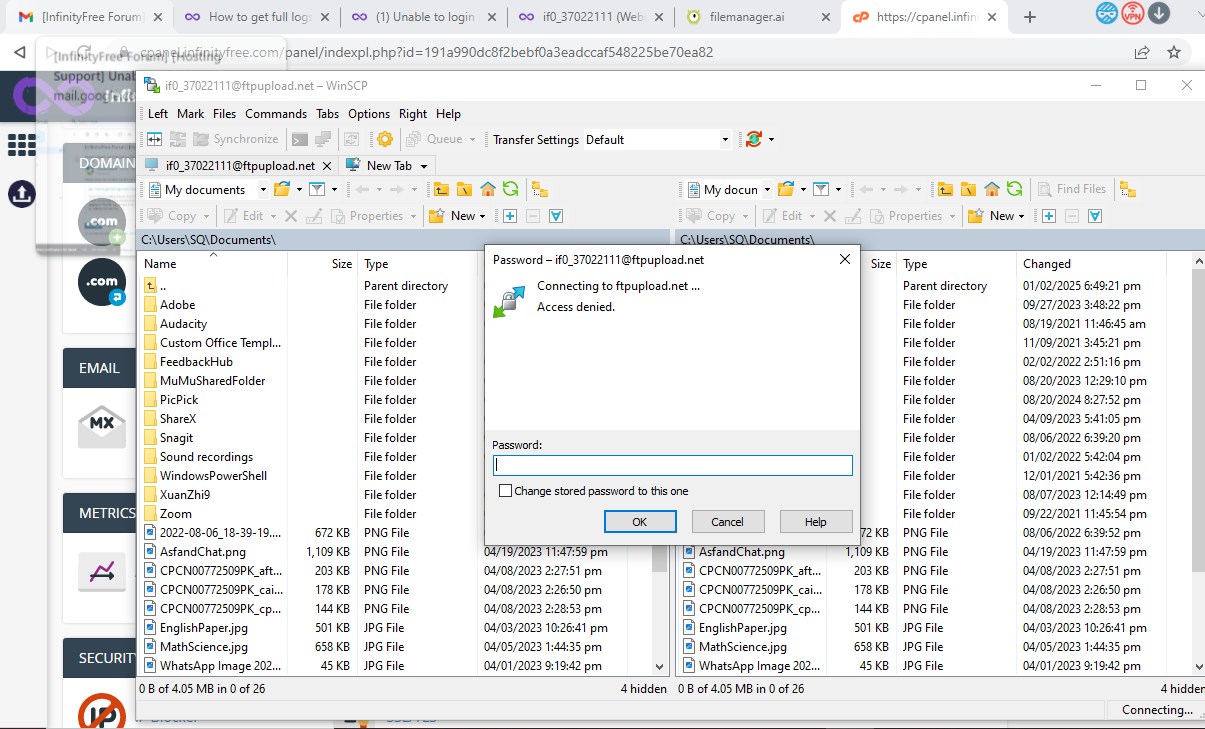
Task: Switch to filemanager.ai browser tab
Action: click(756, 17)
